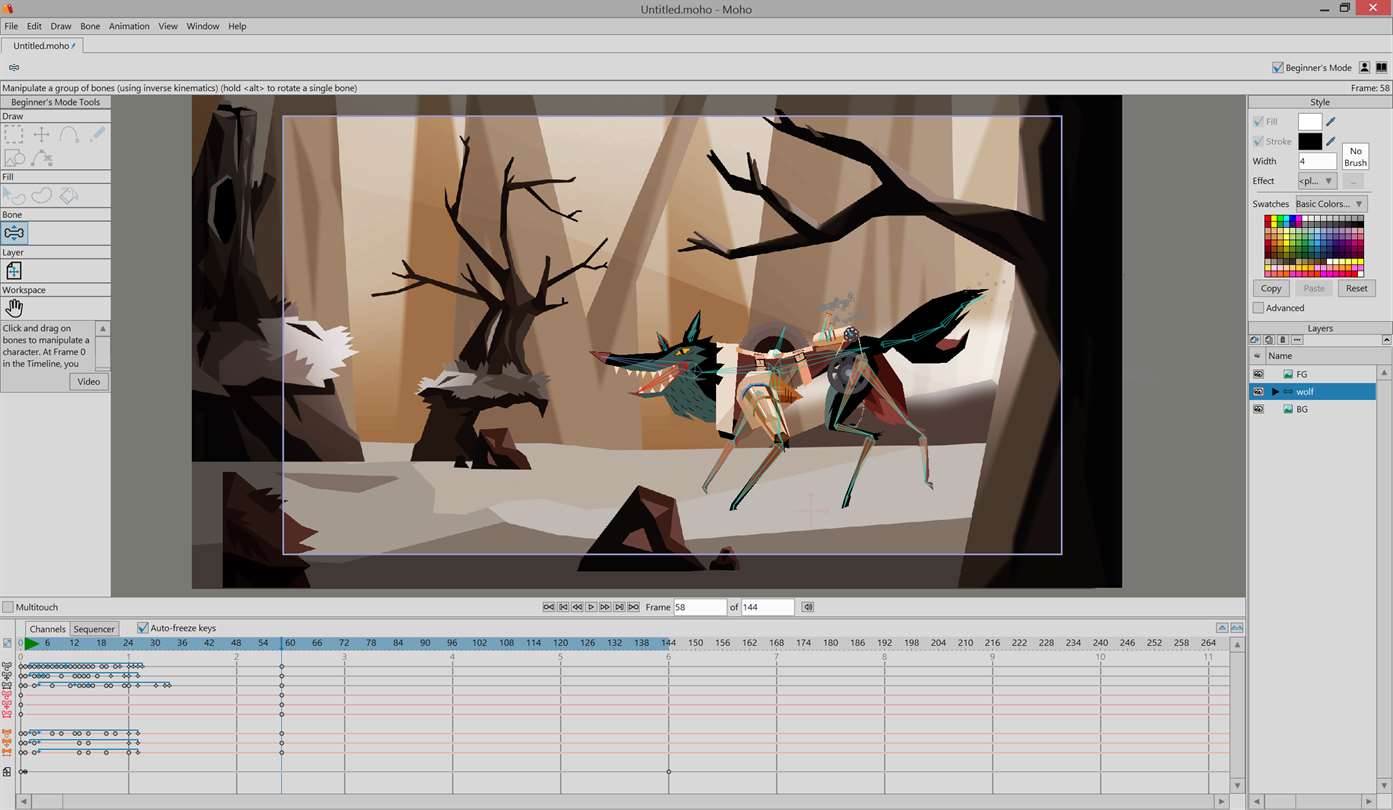Hide the BG layer visibility
Image resolution: width=1393 pixels, height=810 pixels.
[1258, 409]
